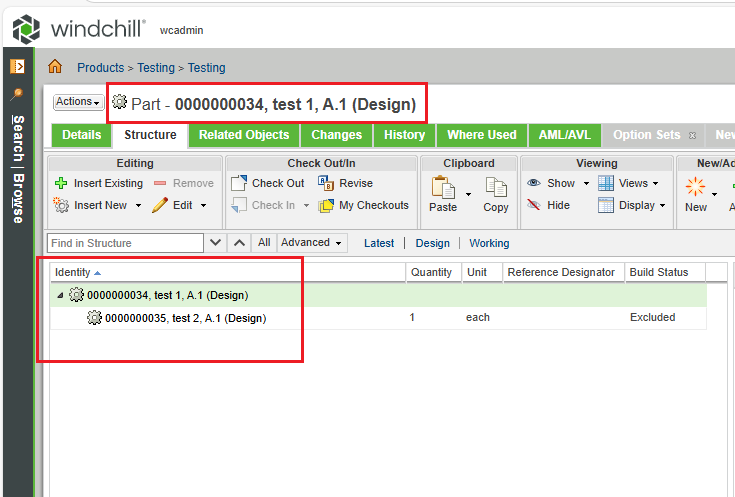Follow the first Testing breadcrumb link
Screen dimensions: 735x497
[x=156, y=68]
